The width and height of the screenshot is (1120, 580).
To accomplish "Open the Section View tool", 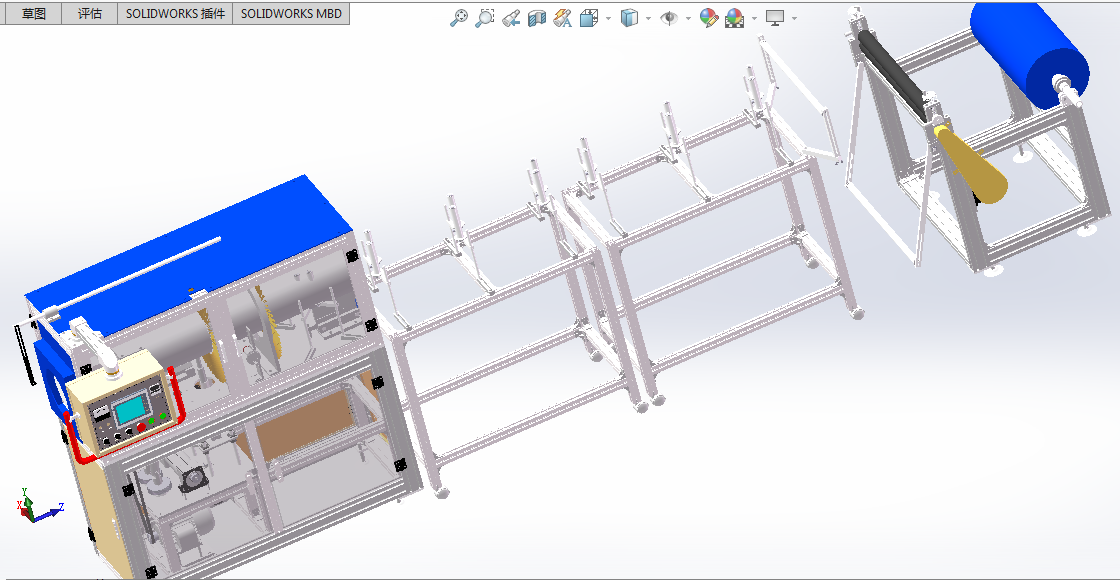I will click(537, 17).
